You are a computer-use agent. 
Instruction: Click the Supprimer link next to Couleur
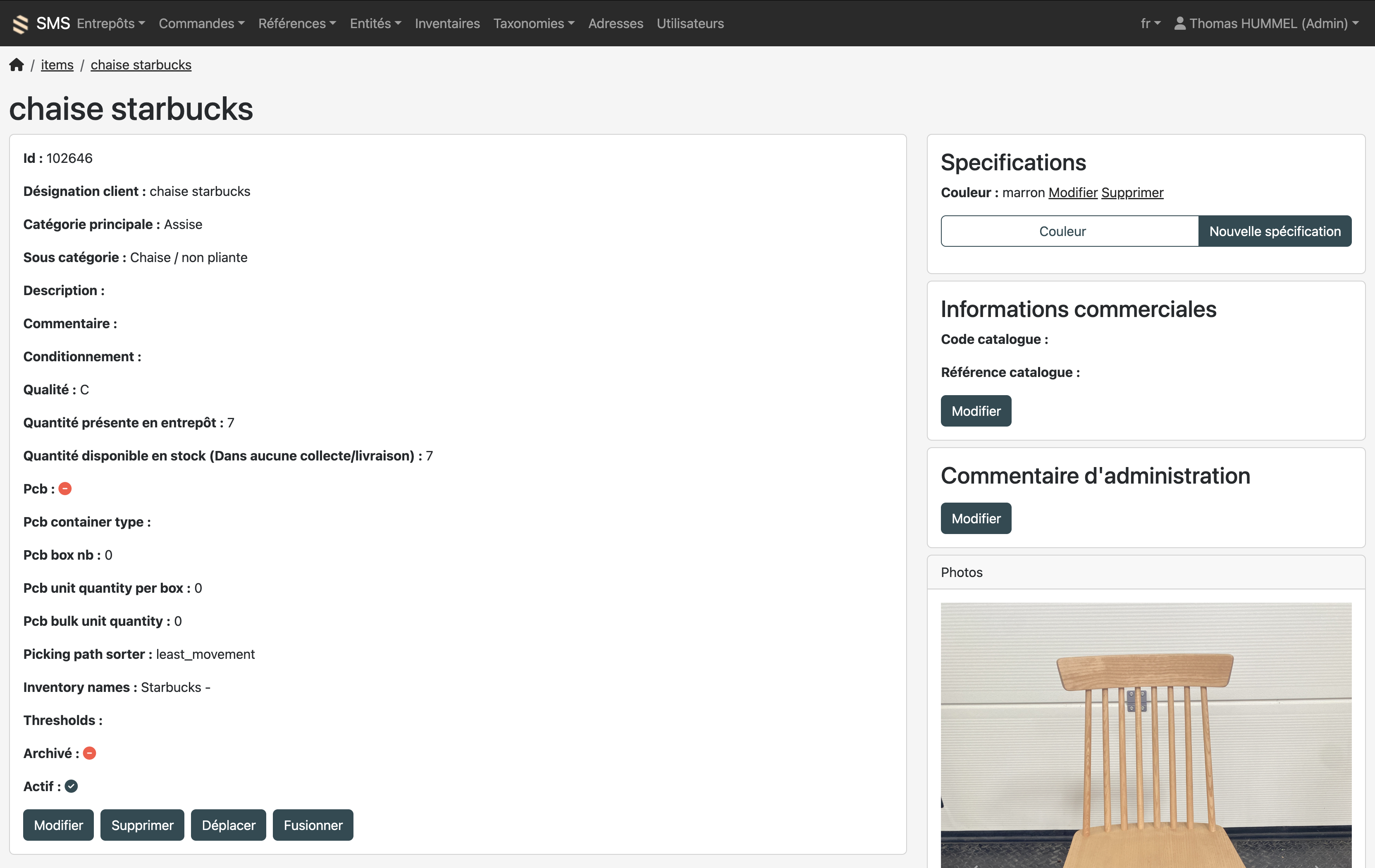1132,193
